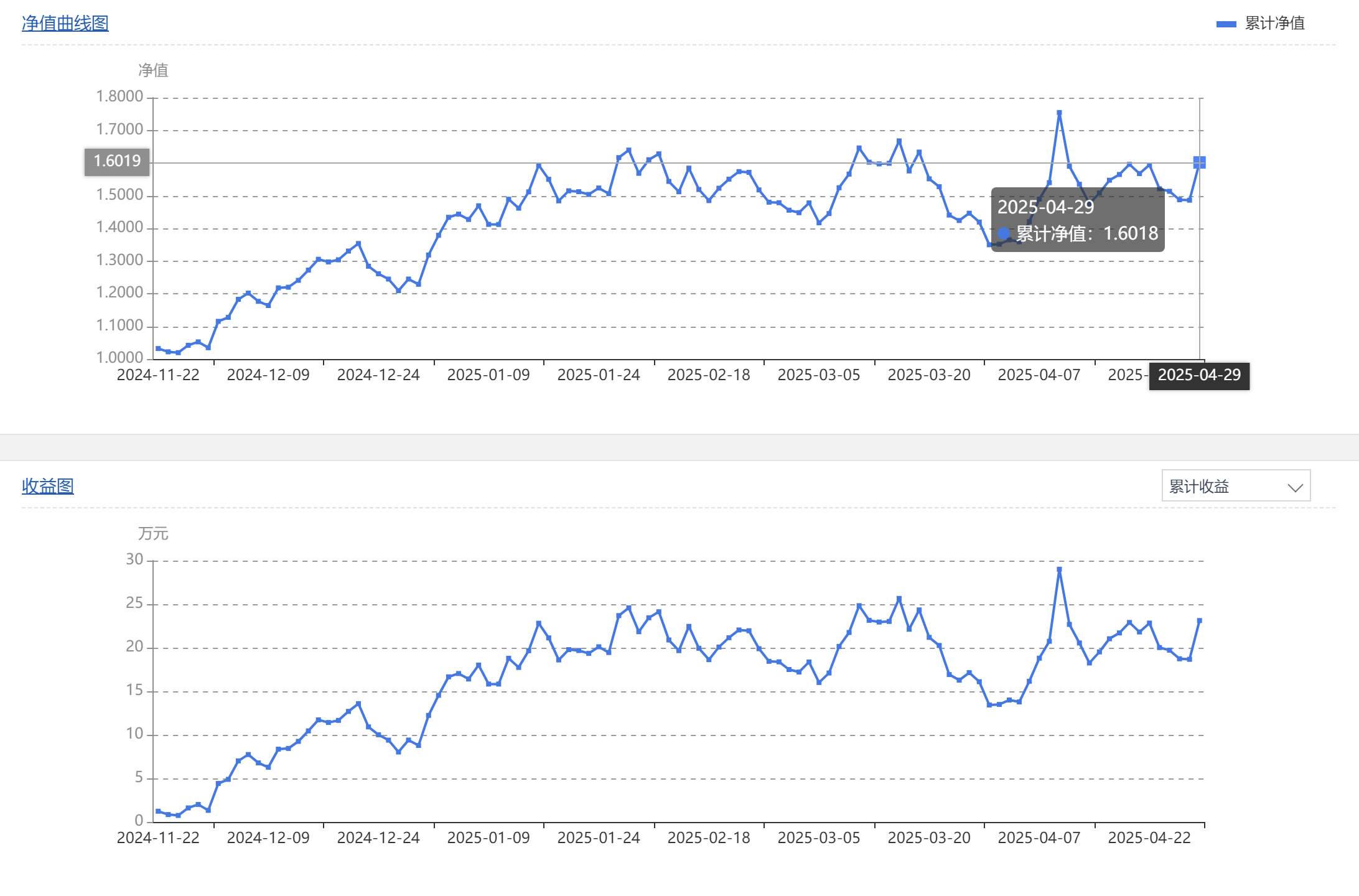The width and height of the screenshot is (1359, 896).
Task: Click the 收益图 heading link
Action: pyautogui.click(x=47, y=487)
